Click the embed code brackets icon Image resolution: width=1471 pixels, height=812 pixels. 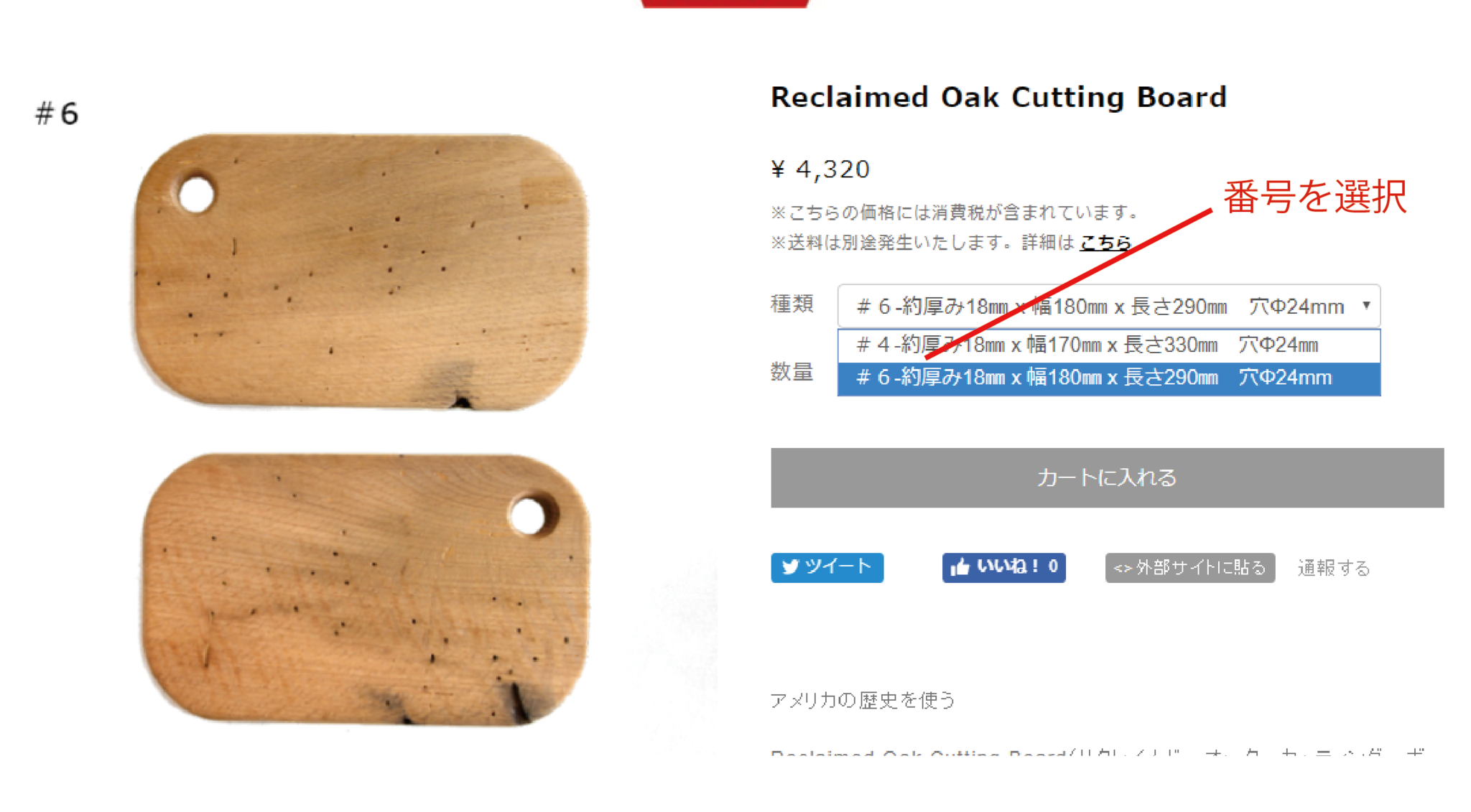click(1122, 569)
